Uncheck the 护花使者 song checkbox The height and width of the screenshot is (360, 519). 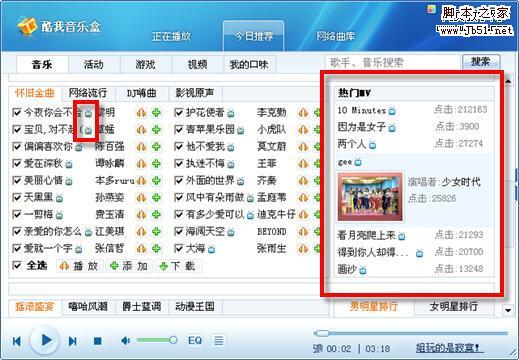click(x=178, y=113)
